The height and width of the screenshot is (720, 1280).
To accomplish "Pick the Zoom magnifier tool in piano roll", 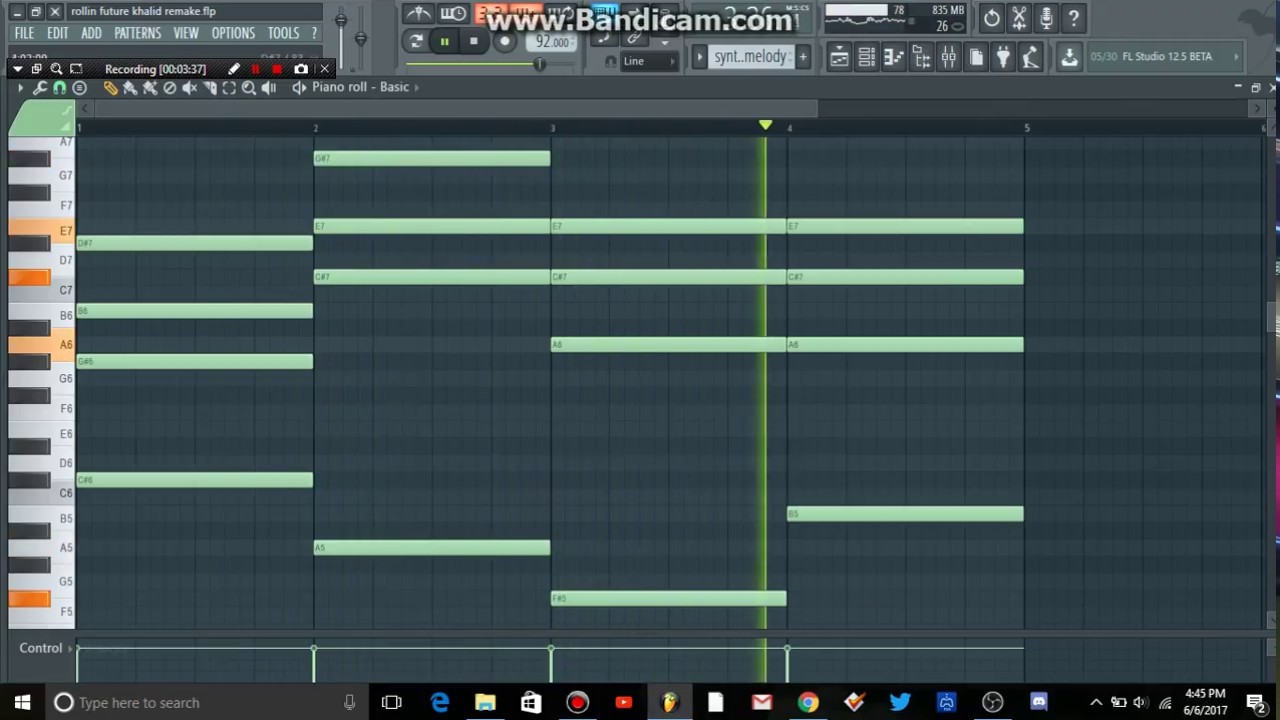I will 249,88.
